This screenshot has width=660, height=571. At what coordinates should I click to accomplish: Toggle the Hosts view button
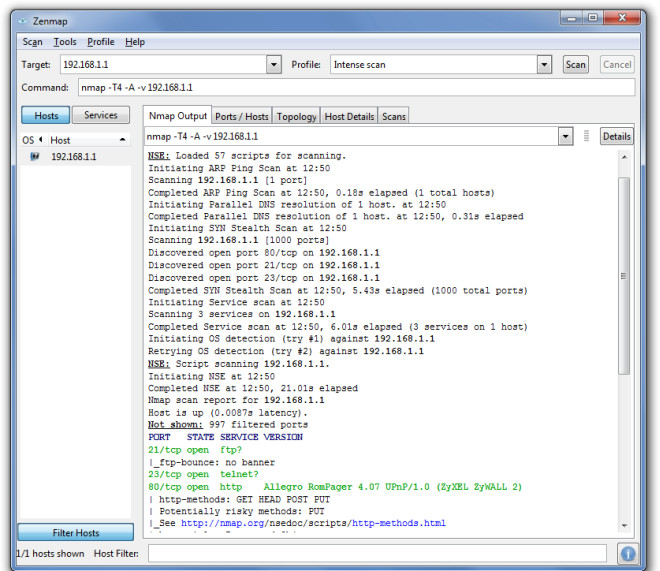pos(46,115)
